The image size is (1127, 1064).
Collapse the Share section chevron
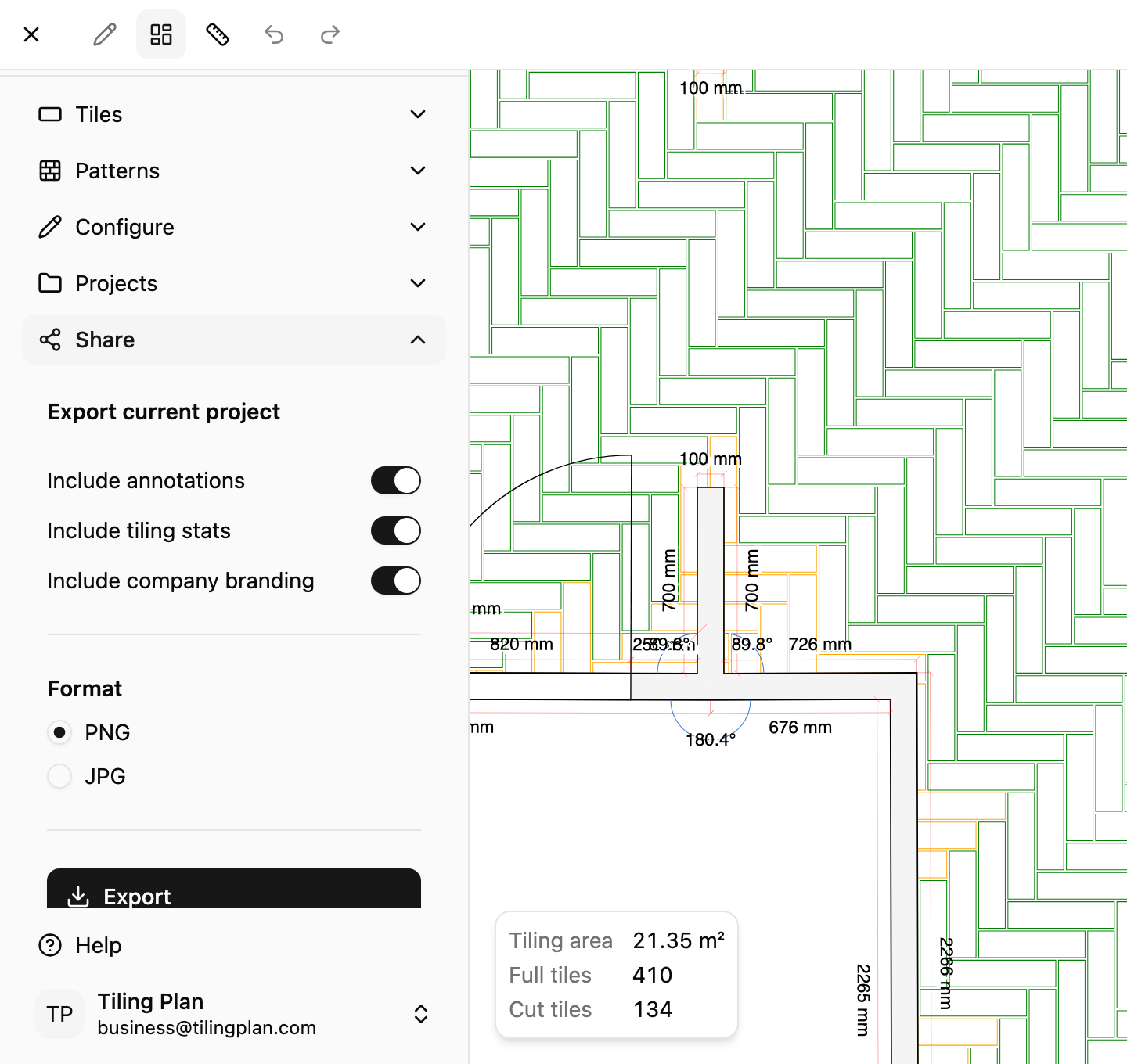418,340
